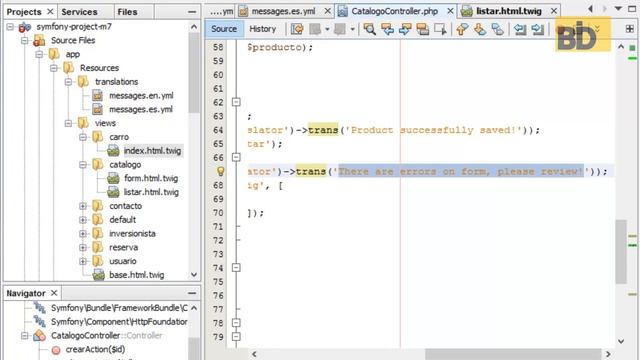The width and height of the screenshot is (640, 360).
Task: Click Previous Bookmark up-arrow icon
Action: click(x=462, y=29)
